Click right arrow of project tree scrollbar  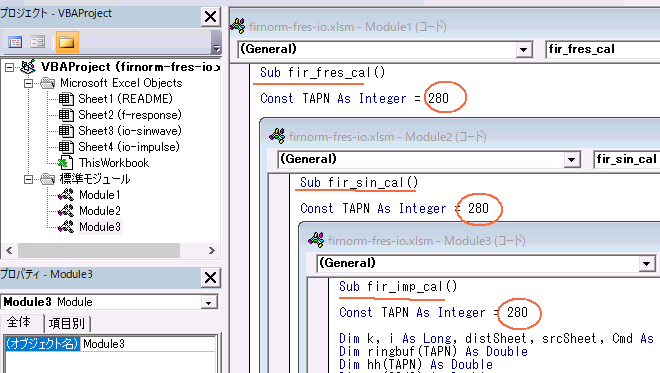pos(212,250)
